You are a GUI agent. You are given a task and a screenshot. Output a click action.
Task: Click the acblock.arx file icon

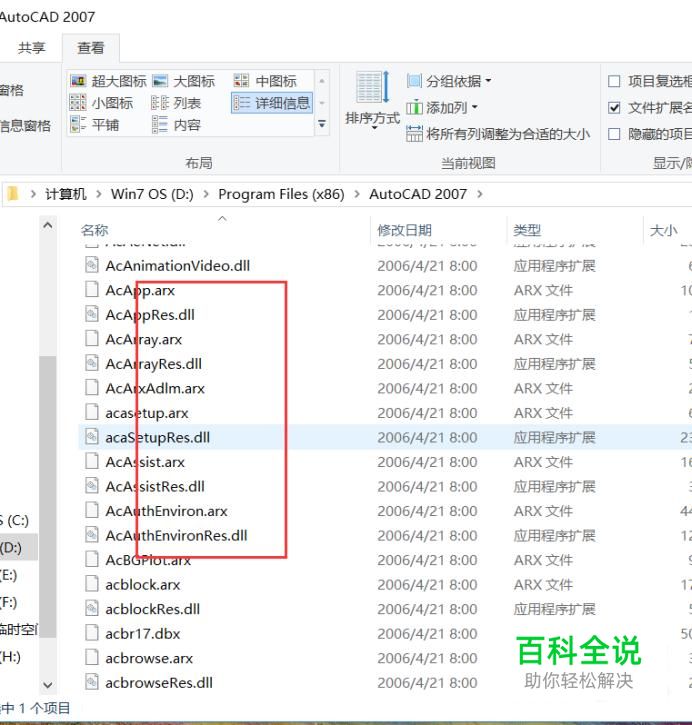[92, 584]
